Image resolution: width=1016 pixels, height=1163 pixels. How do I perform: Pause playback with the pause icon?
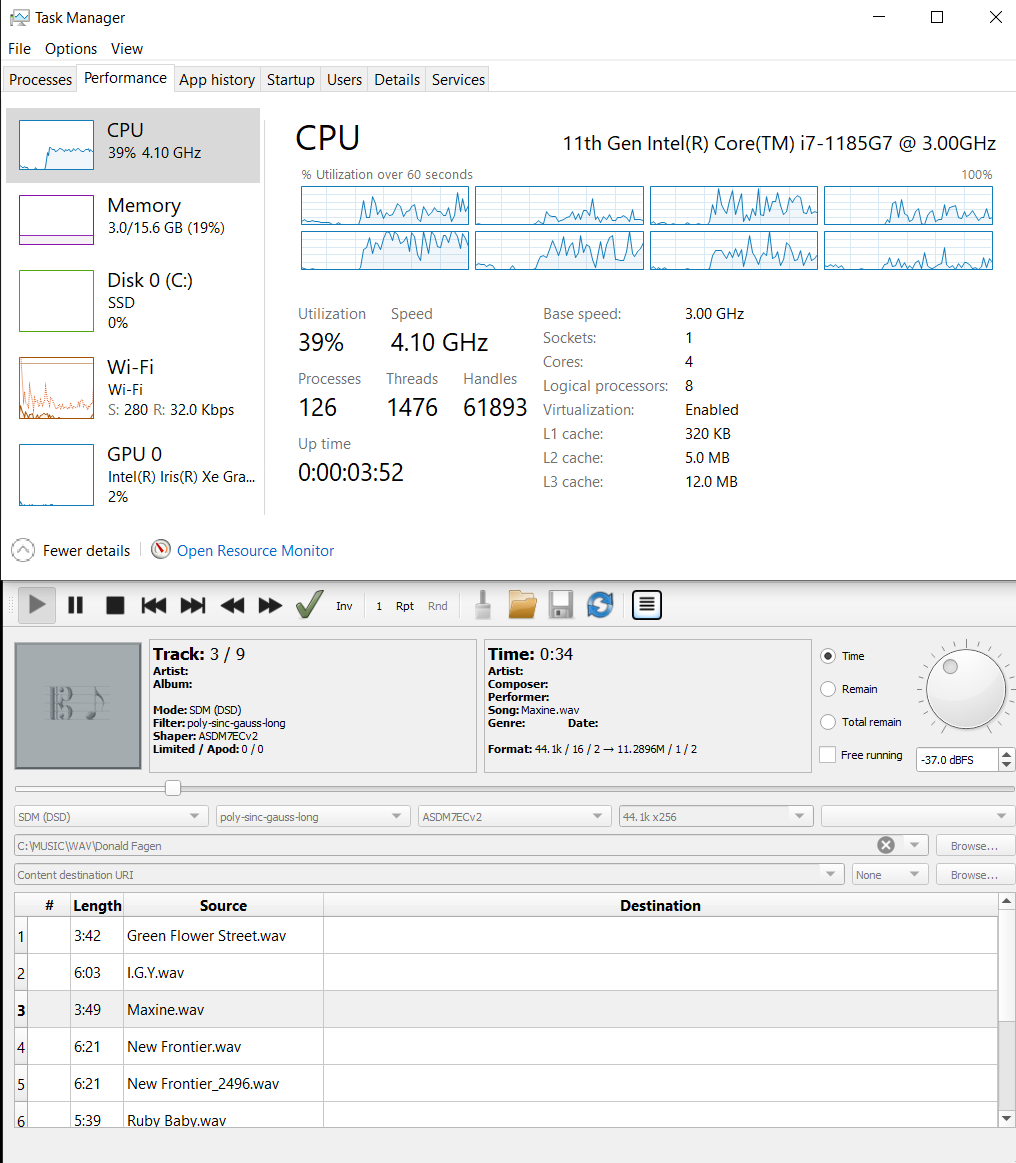(76, 605)
